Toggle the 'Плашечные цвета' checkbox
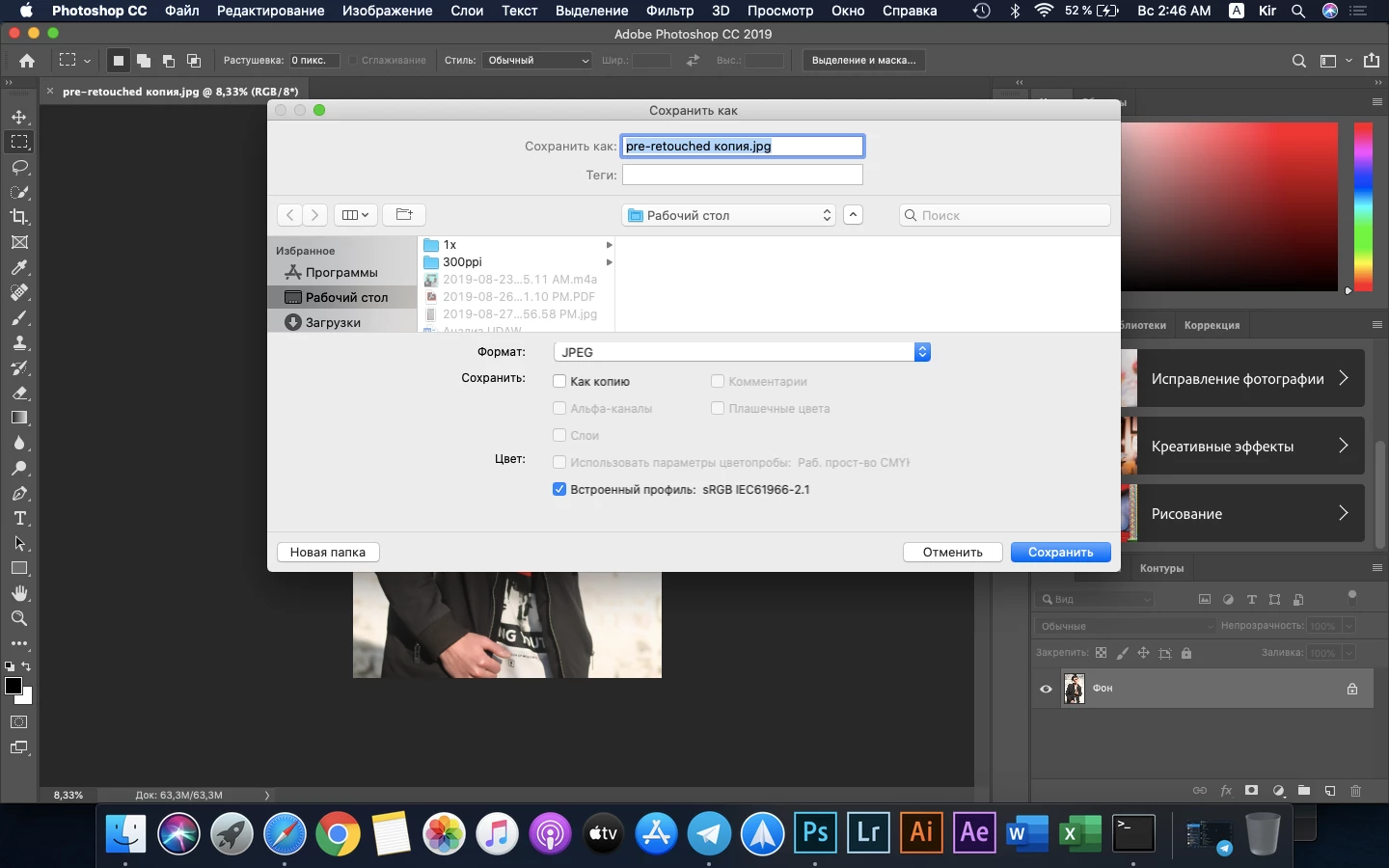 [718, 409]
